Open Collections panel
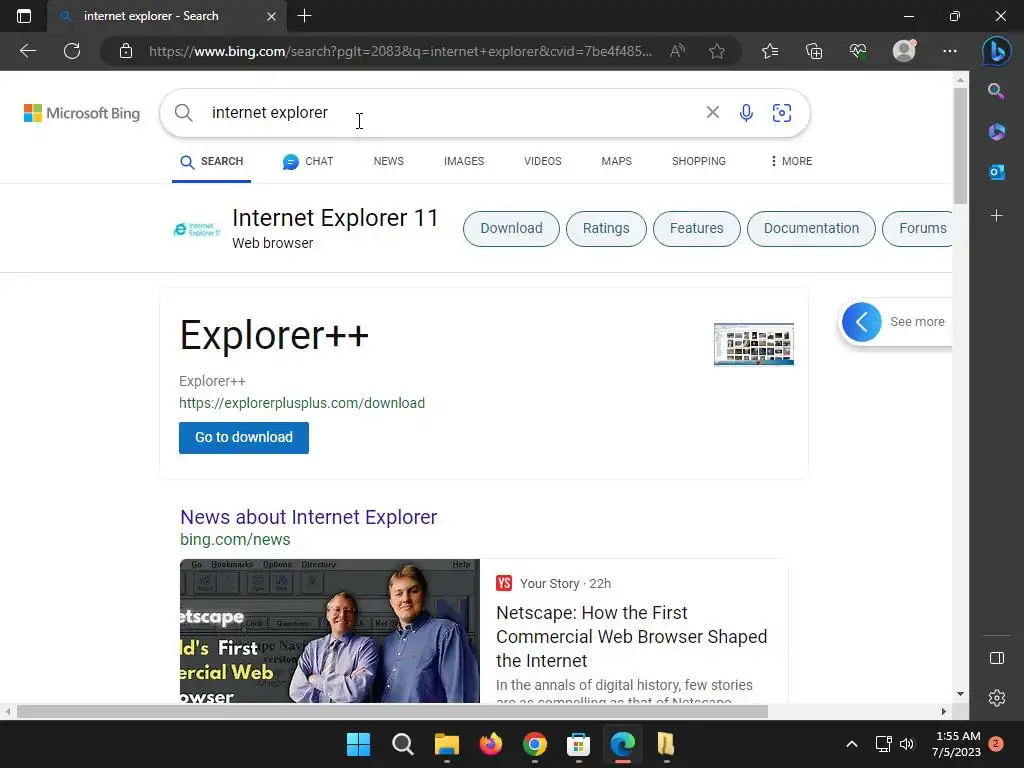 click(x=814, y=51)
